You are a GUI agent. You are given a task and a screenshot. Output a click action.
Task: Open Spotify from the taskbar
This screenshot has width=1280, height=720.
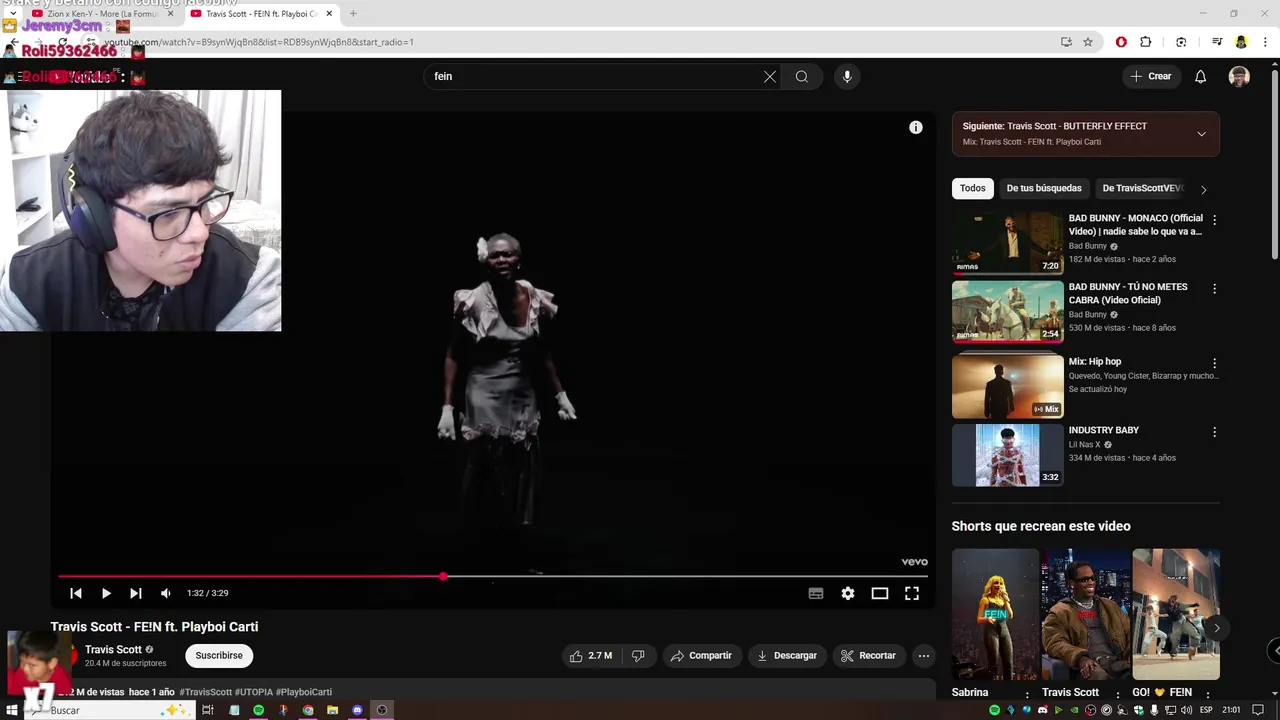pyautogui.click(x=259, y=710)
